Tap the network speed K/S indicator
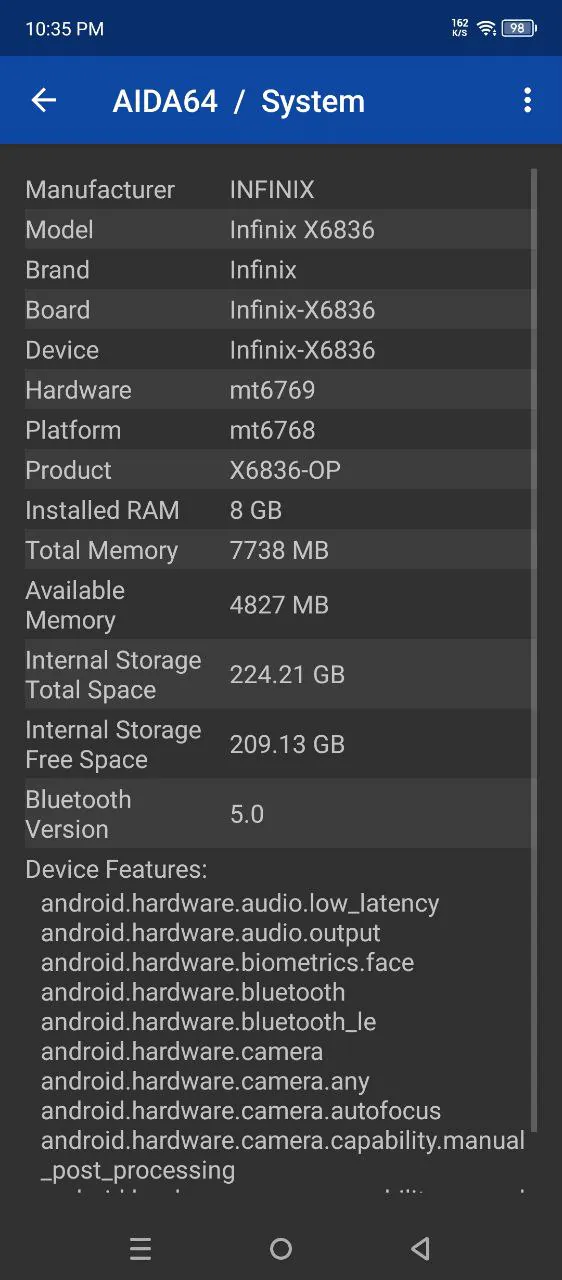This screenshot has width=562, height=1280. tap(460, 28)
